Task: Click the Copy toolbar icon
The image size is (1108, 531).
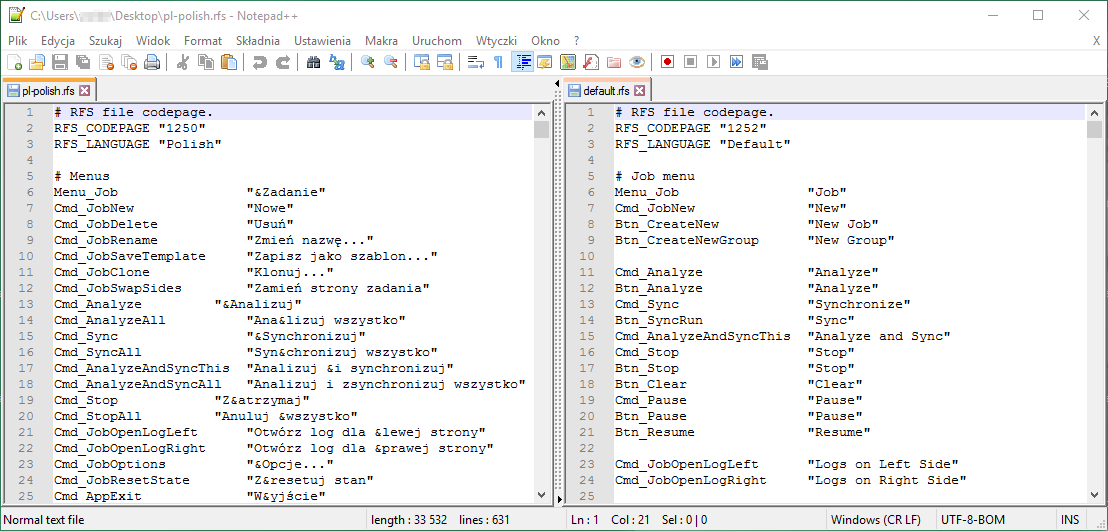Action: (x=206, y=62)
